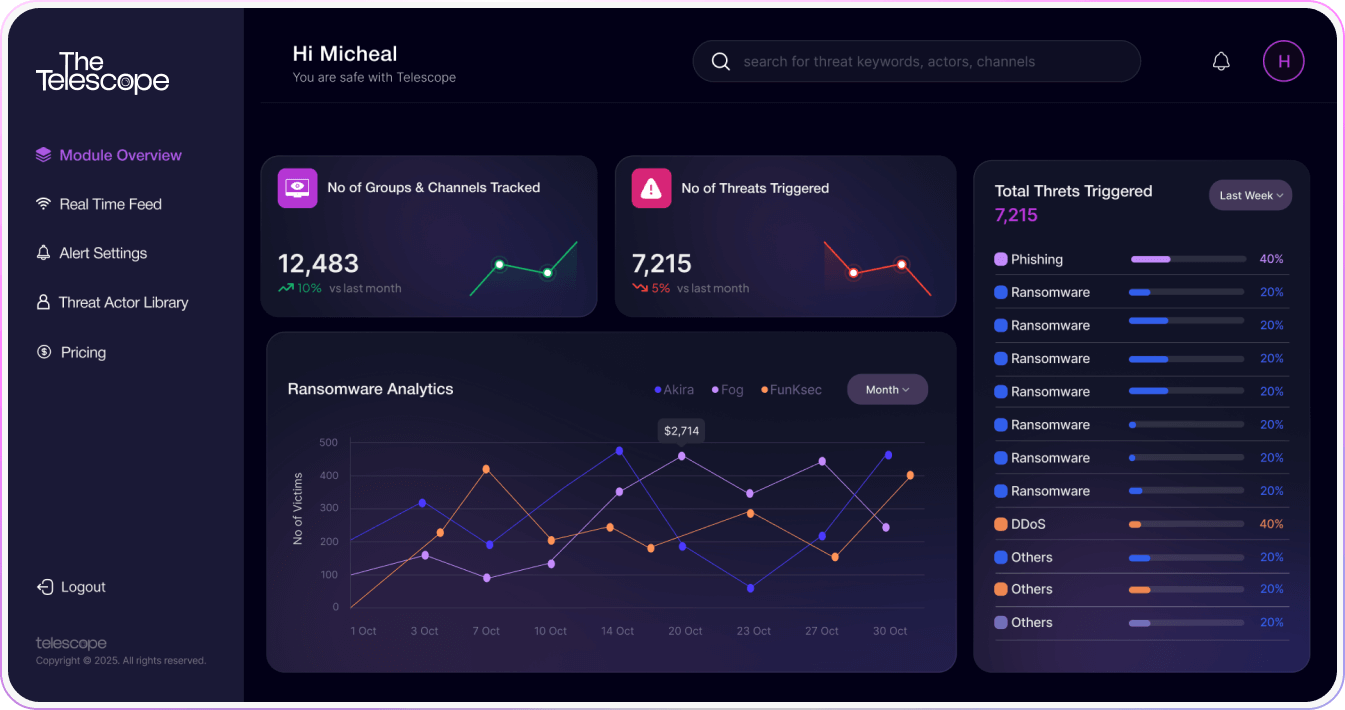Open Alert Settings page

pos(103,253)
